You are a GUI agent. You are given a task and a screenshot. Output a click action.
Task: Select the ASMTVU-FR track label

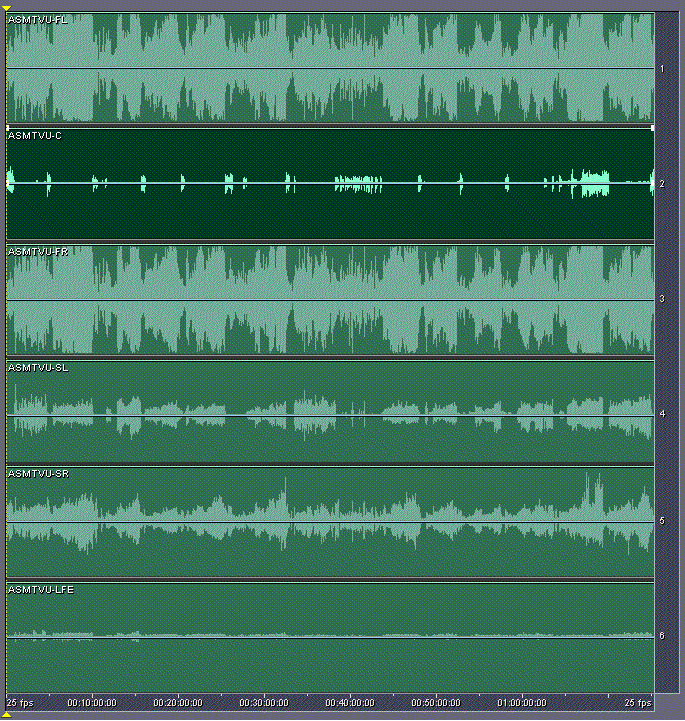pyautogui.click(x=38, y=252)
